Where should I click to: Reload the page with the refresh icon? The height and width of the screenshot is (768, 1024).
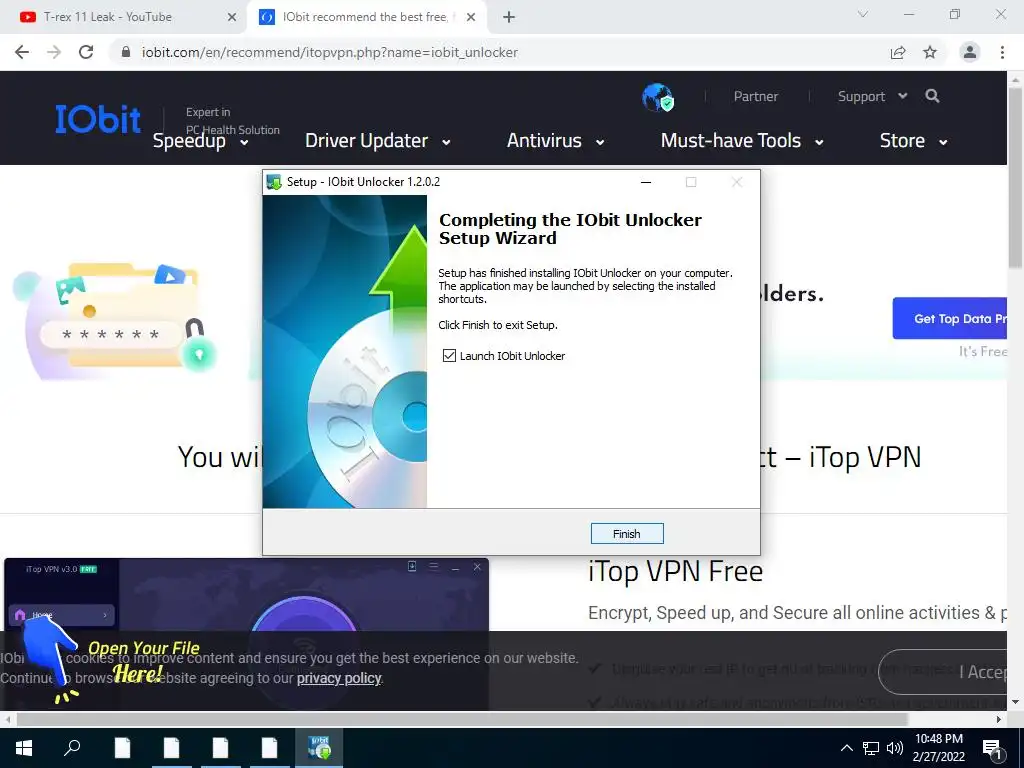(86, 52)
